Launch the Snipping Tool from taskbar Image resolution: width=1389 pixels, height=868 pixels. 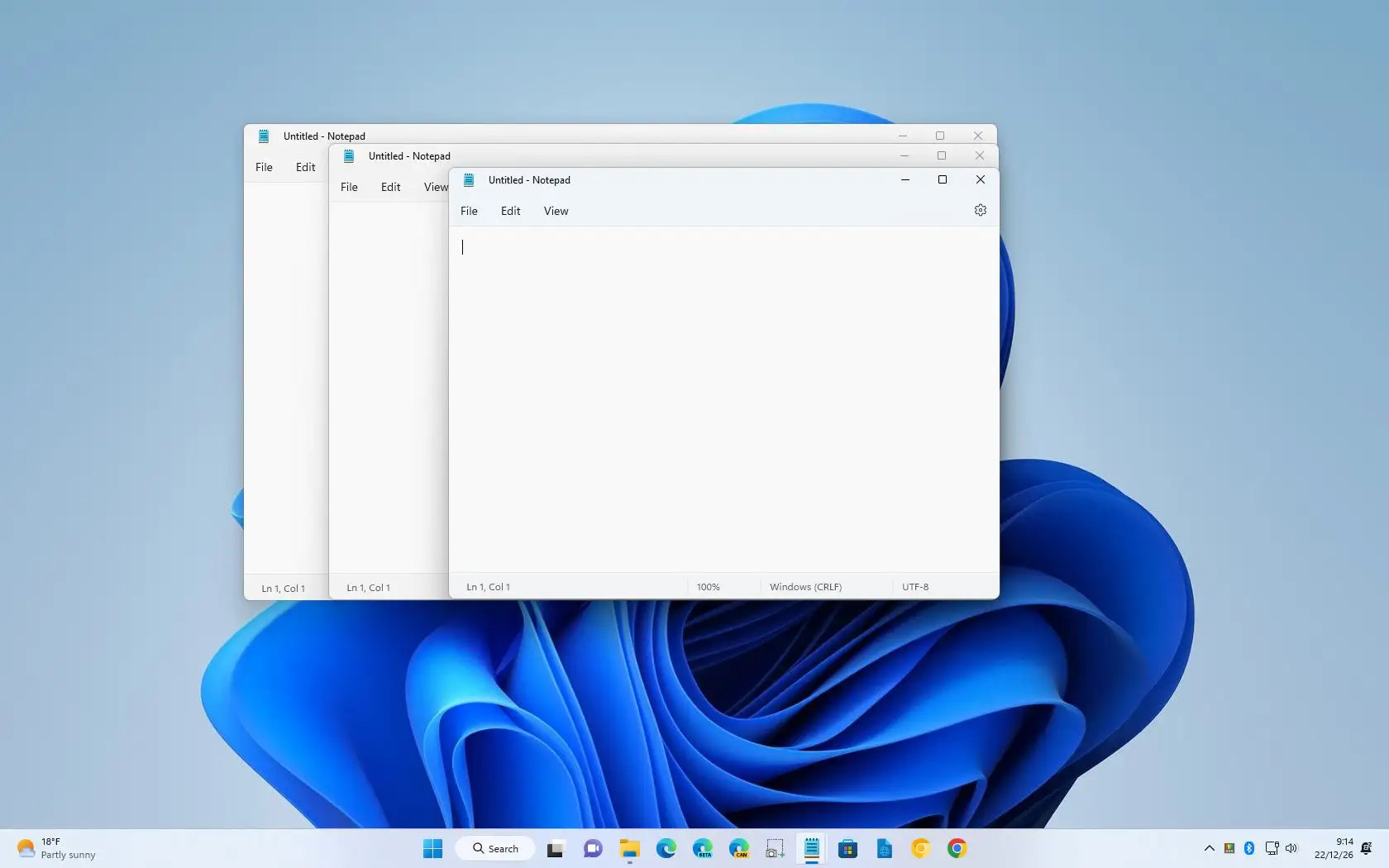[x=775, y=848]
